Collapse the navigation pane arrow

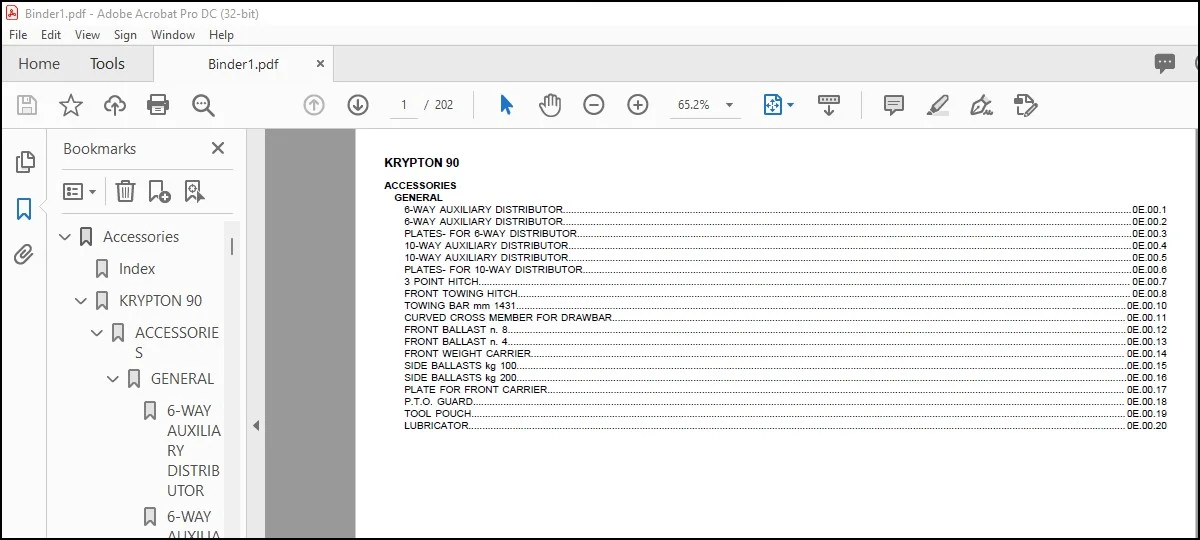256,426
